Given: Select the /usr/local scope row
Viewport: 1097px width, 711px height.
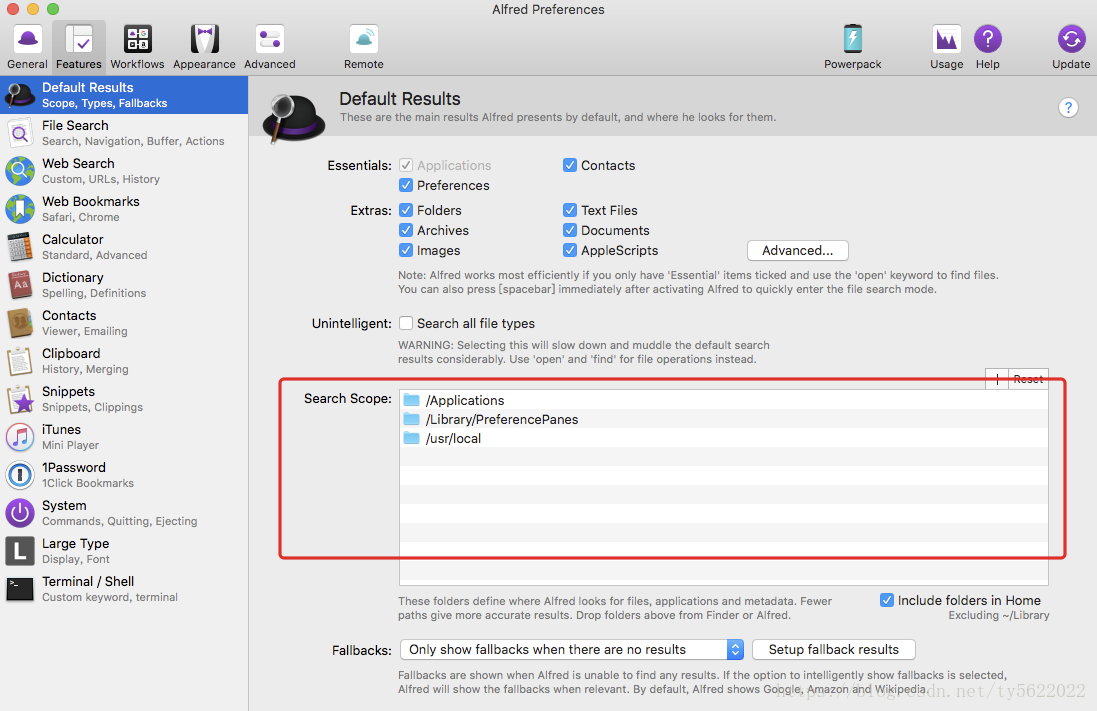Looking at the screenshot, I should click(723, 438).
